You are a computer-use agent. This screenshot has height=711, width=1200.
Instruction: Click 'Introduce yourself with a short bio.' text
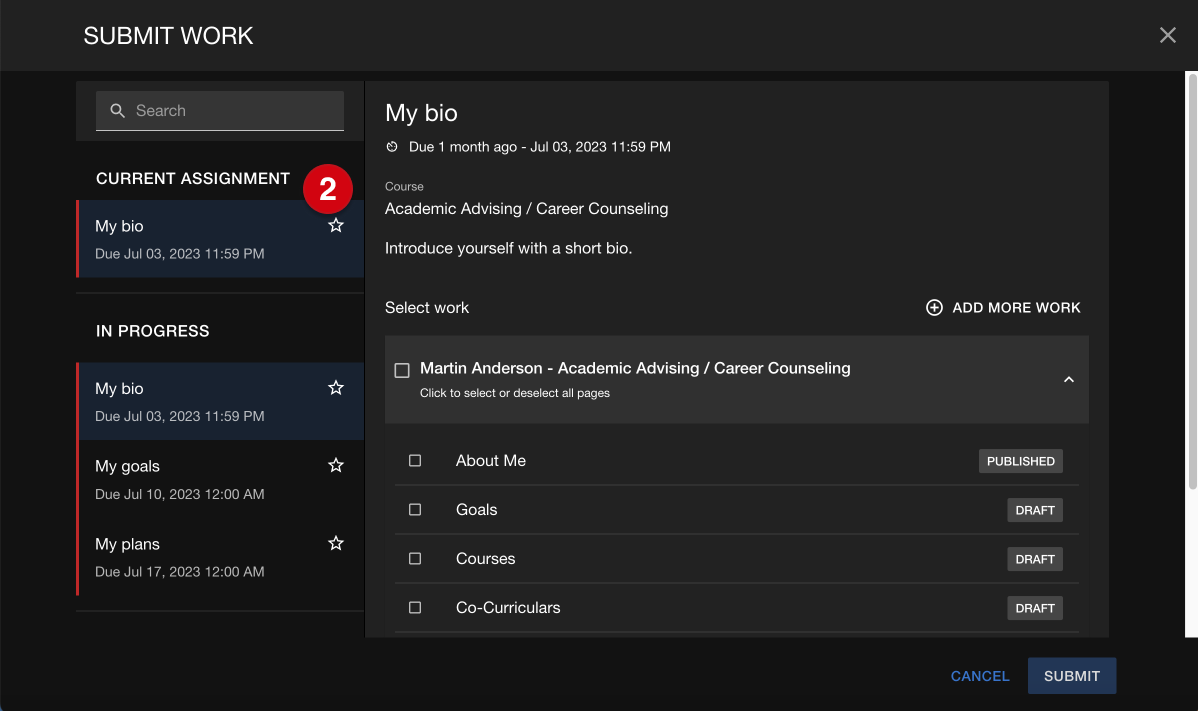point(508,248)
